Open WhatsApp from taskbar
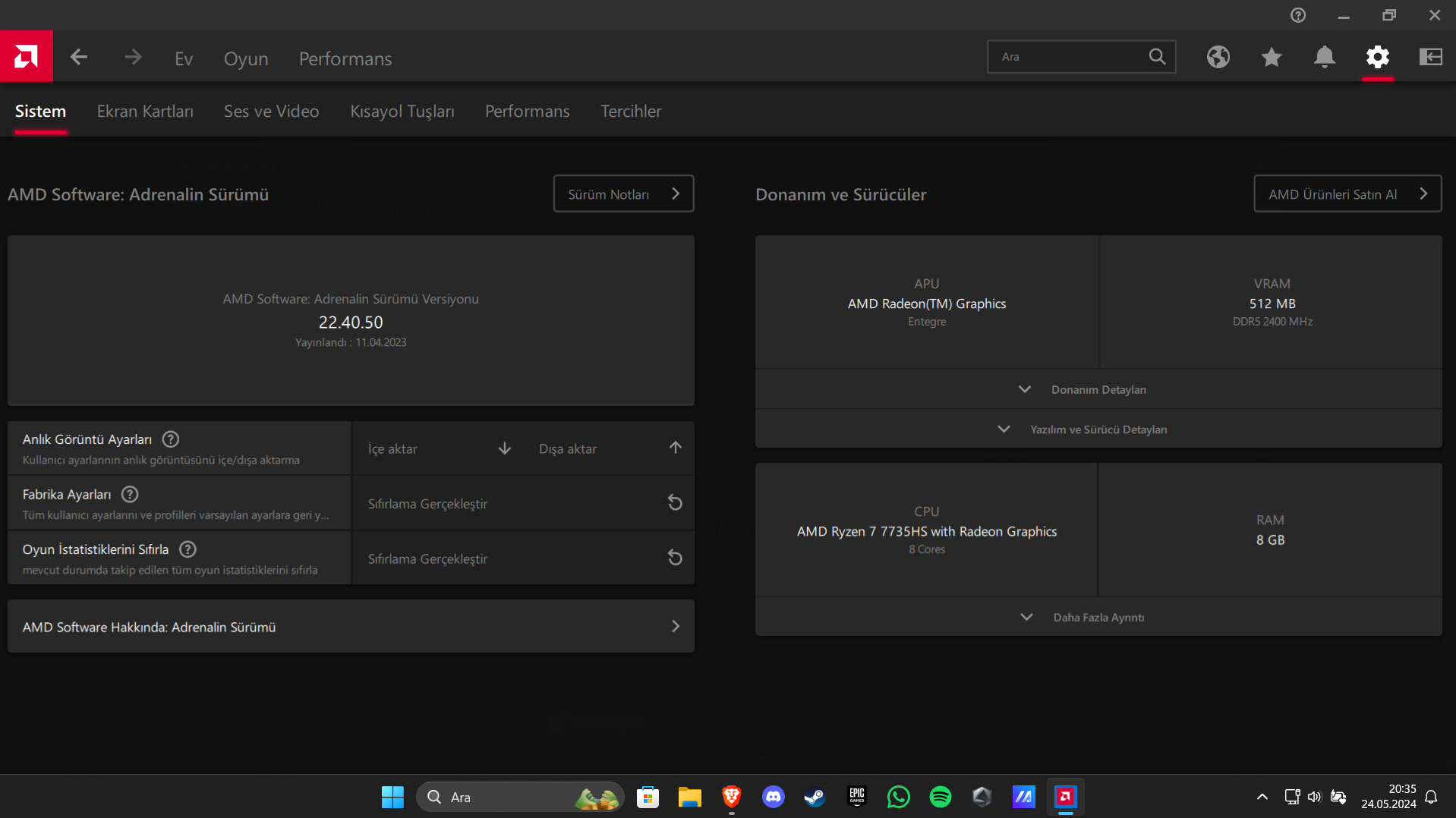Image resolution: width=1456 pixels, height=818 pixels. [x=899, y=797]
